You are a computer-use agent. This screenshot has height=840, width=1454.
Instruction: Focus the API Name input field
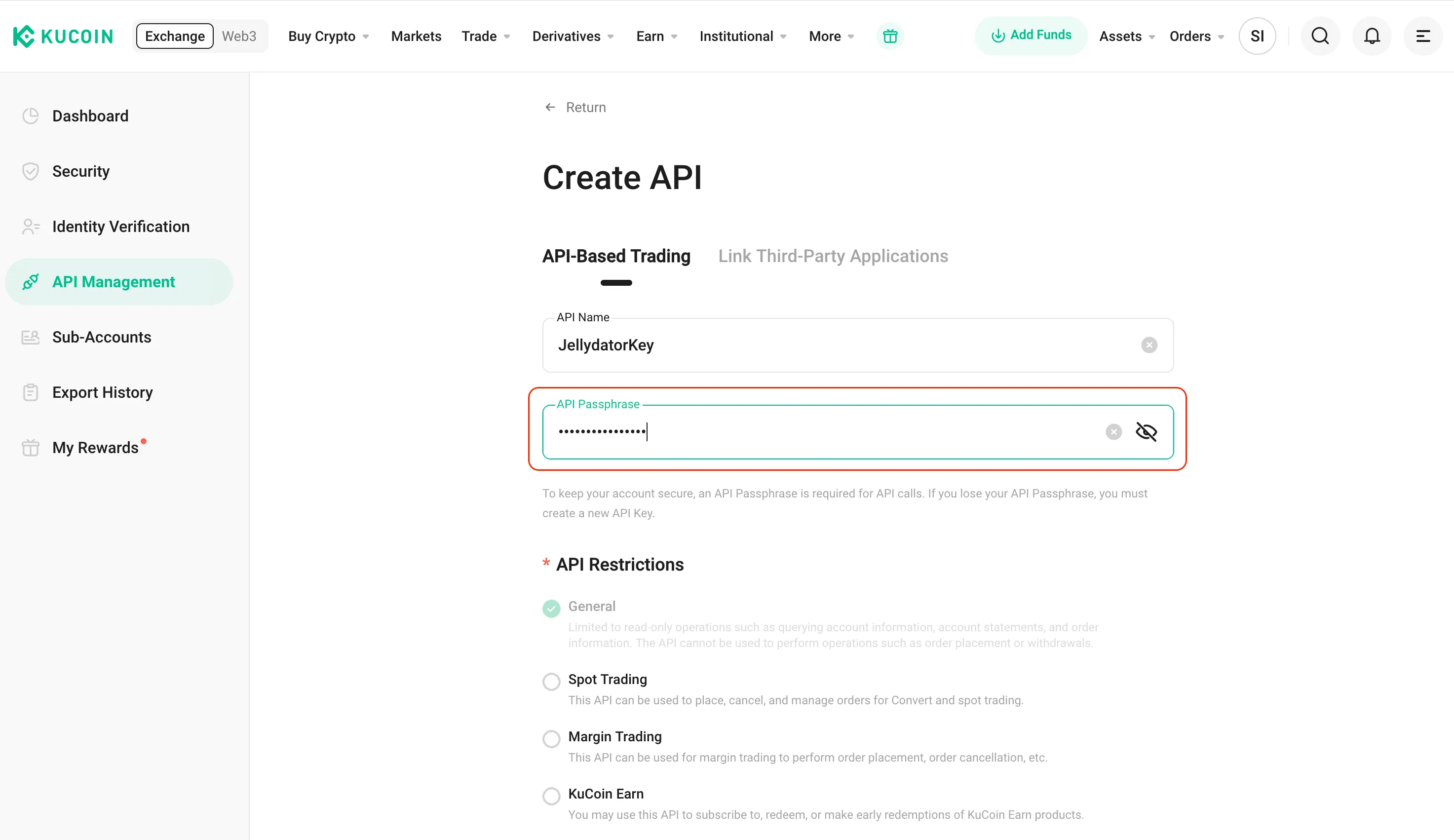(x=858, y=345)
